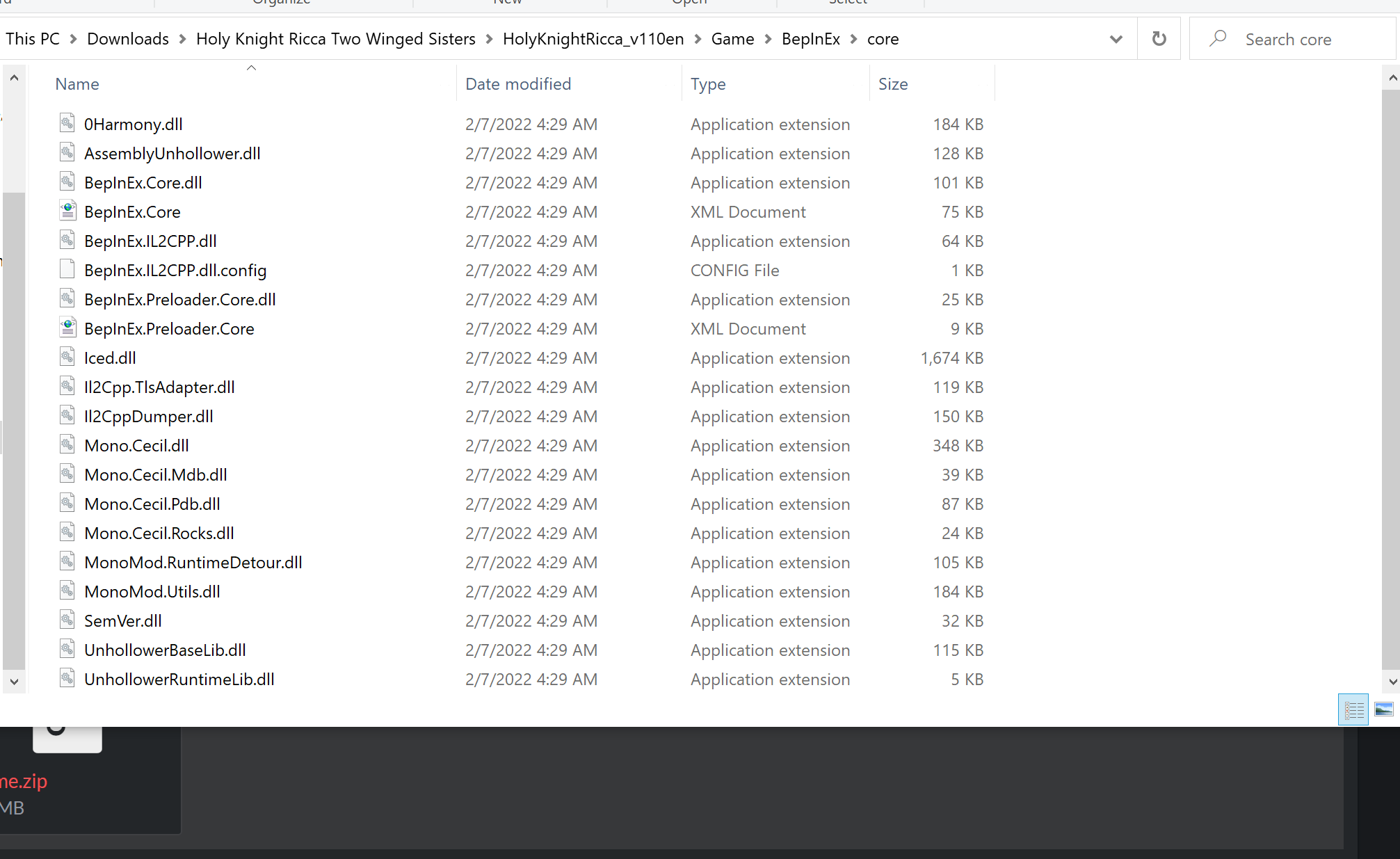Click the BepInEx.Preloader.Core XML document icon
Viewport: 1400px width, 859px height.
click(67, 328)
